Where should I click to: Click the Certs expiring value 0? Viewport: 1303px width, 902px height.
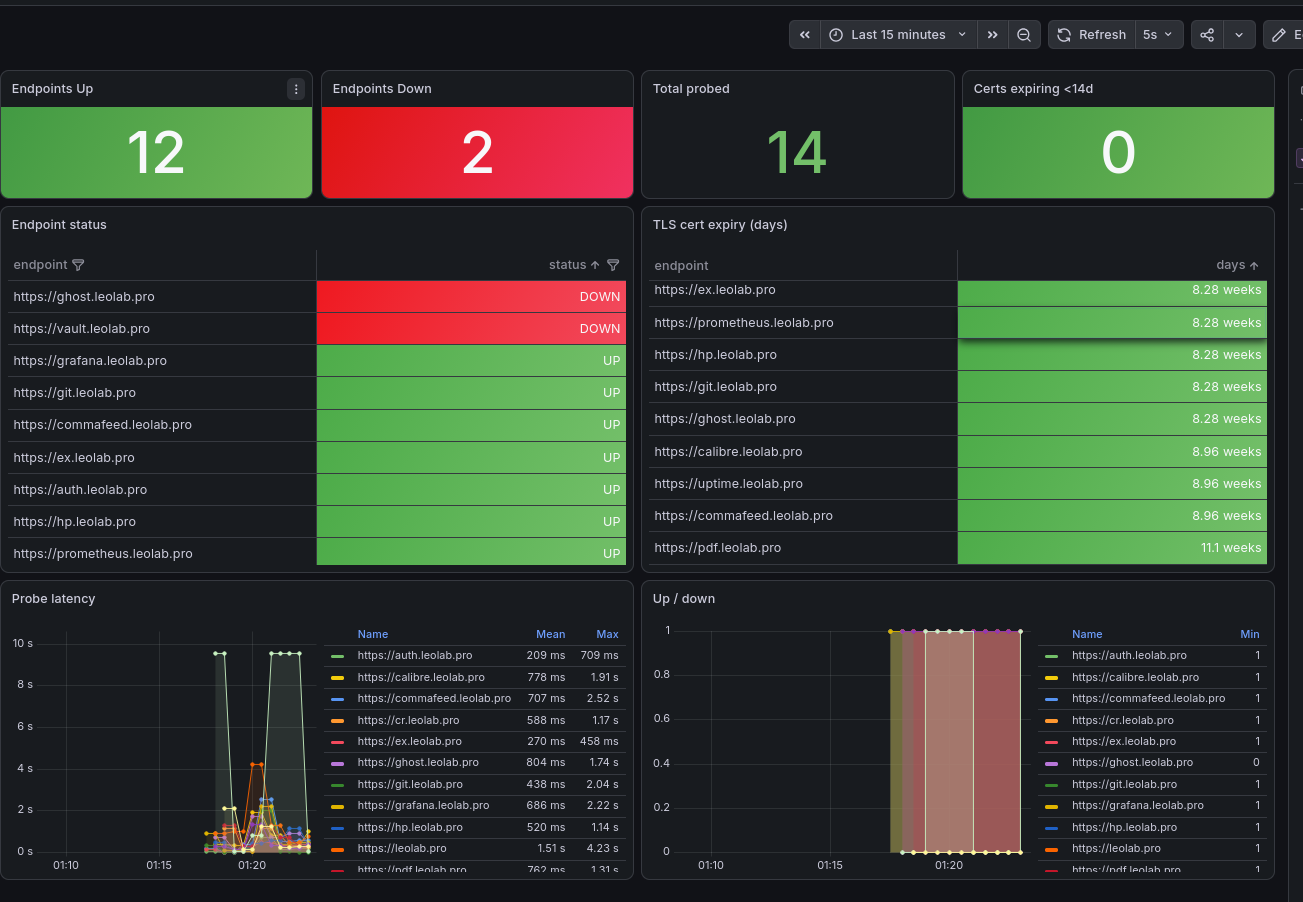click(1118, 153)
